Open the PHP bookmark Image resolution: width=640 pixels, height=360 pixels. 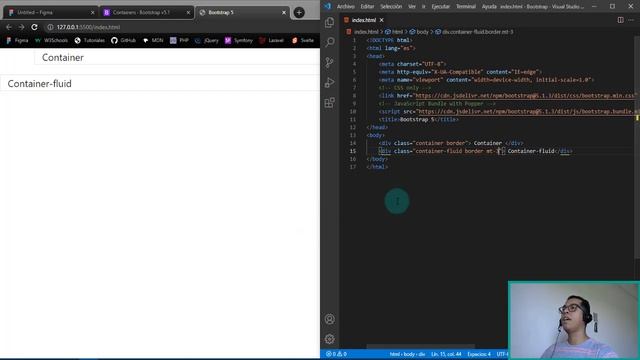(x=179, y=40)
